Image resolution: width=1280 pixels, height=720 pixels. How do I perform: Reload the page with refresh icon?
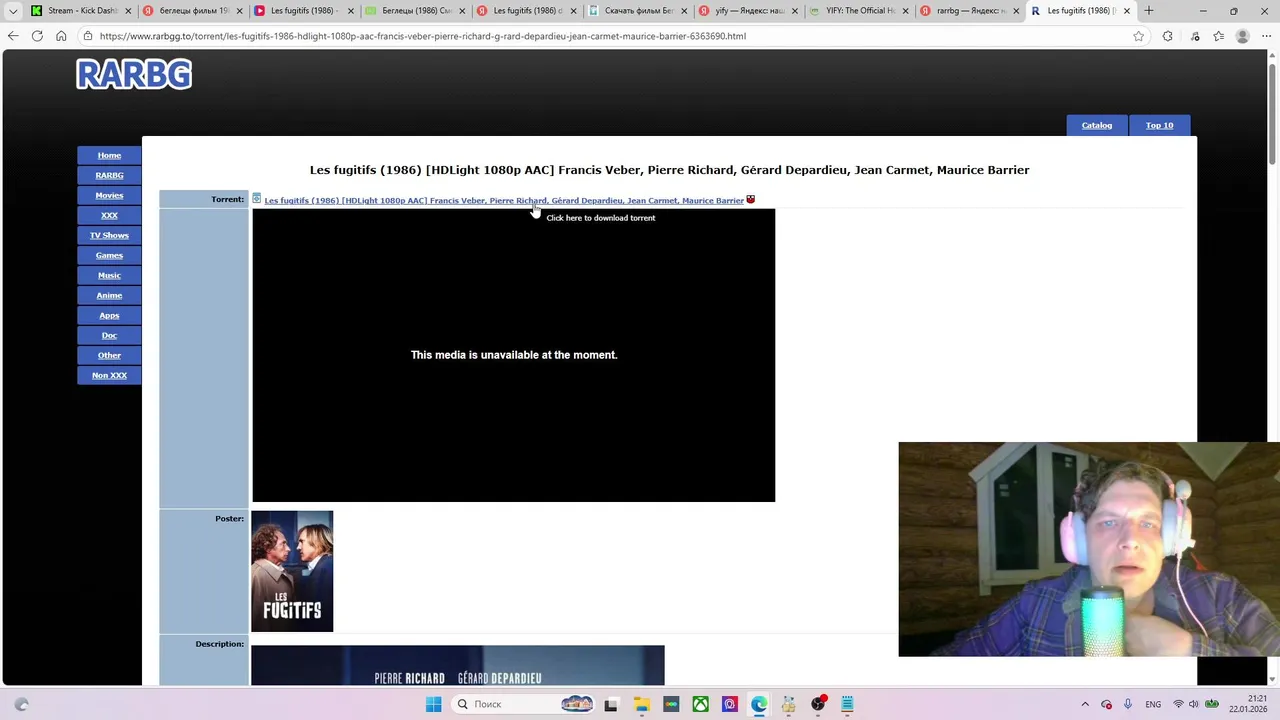[x=37, y=36]
